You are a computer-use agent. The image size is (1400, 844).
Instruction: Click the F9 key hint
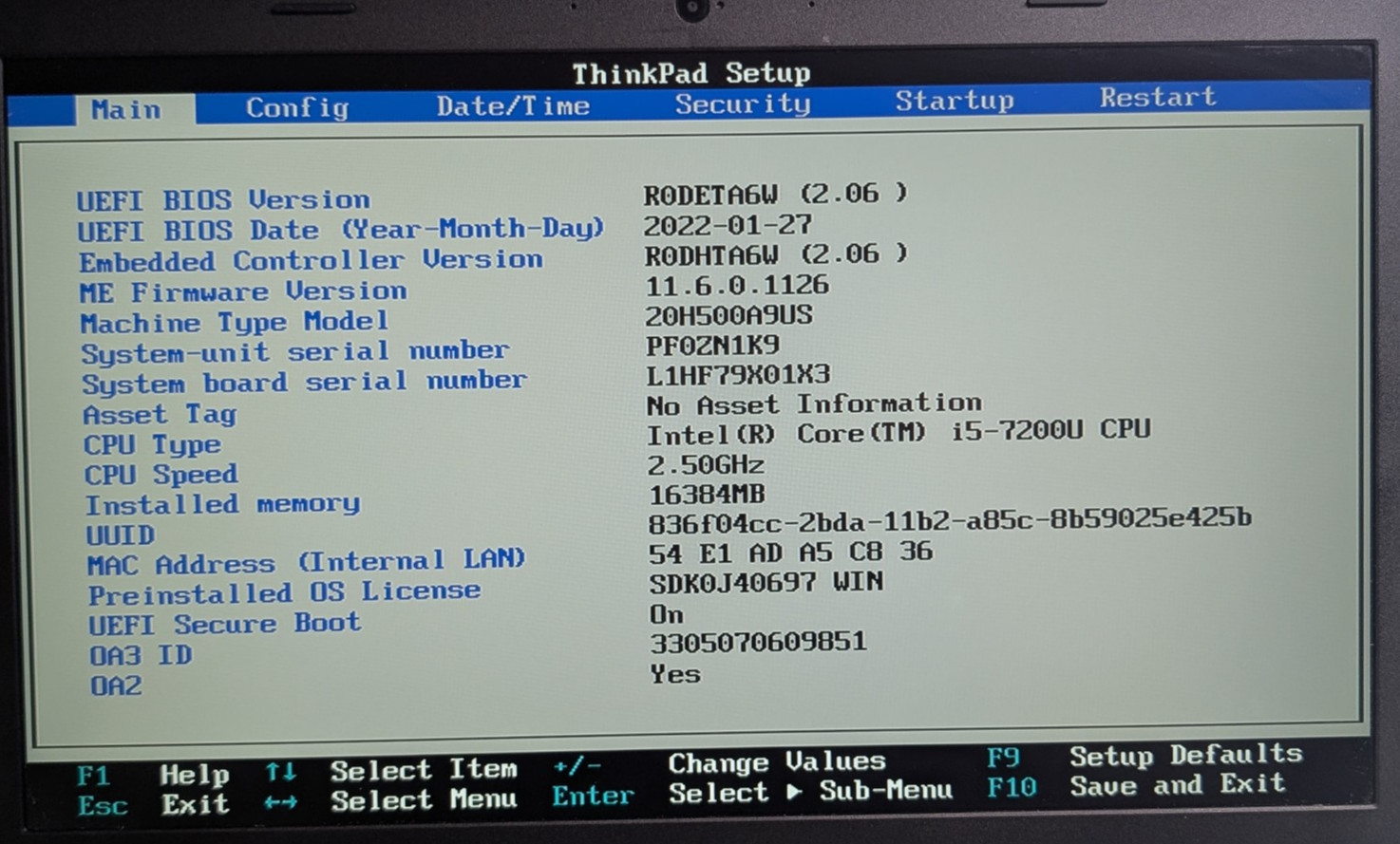tap(1003, 758)
